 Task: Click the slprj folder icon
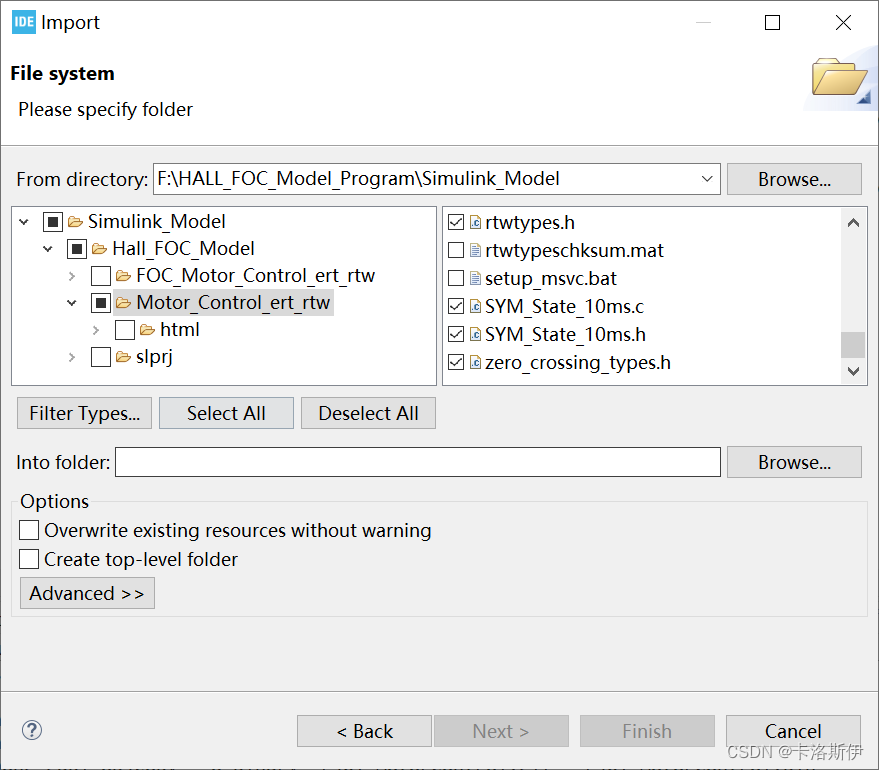(x=123, y=357)
